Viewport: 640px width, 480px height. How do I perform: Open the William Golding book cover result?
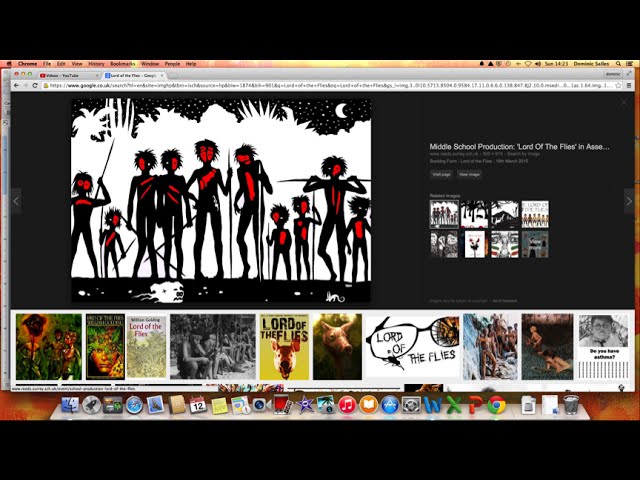coord(147,347)
